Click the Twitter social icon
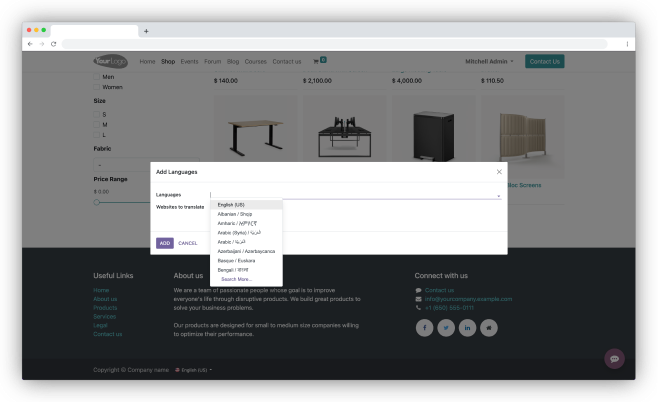Screen dimensions: 658x402 [445, 327]
